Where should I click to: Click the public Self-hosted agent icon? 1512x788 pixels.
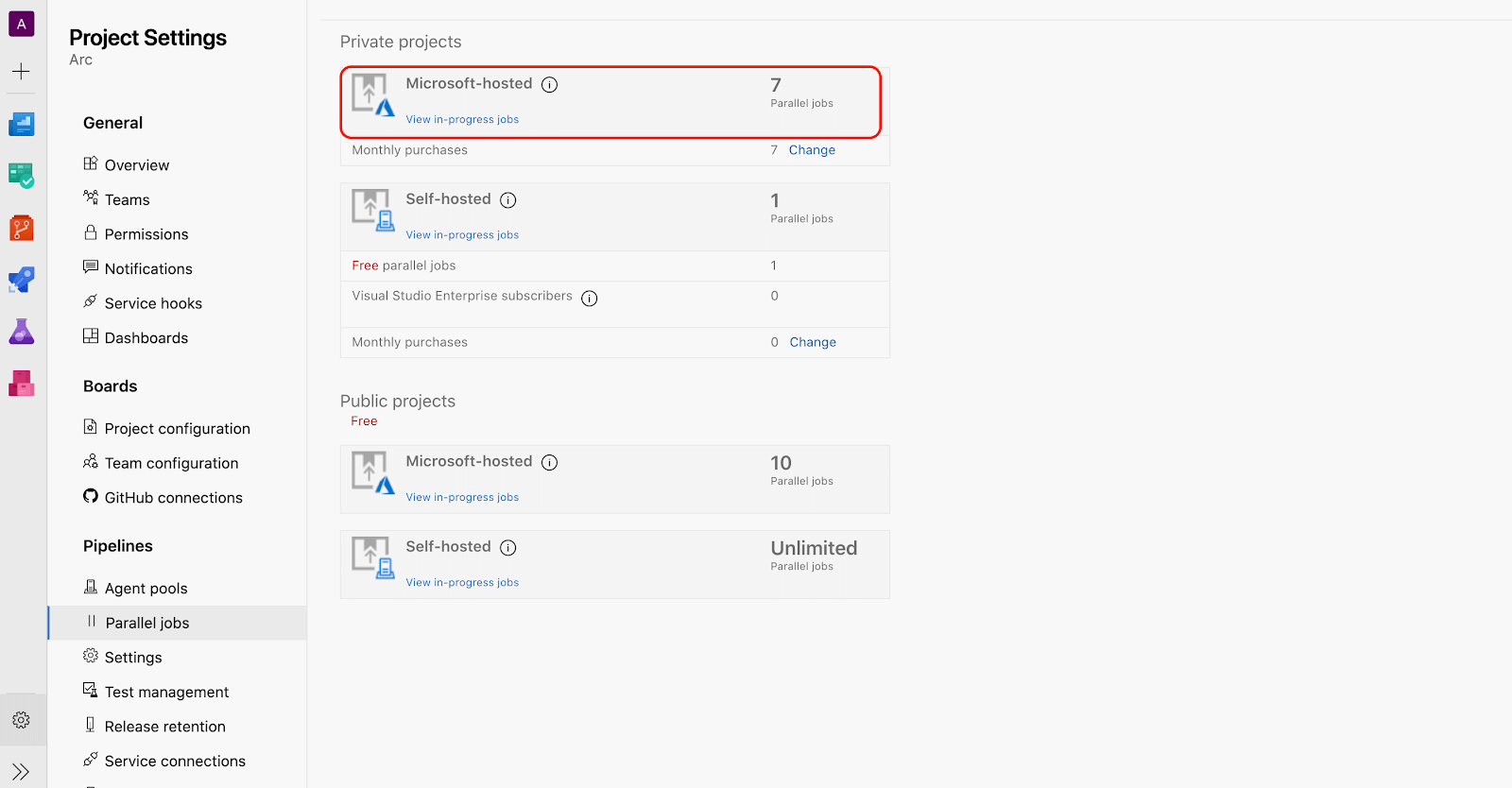click(x=373, y=557)
